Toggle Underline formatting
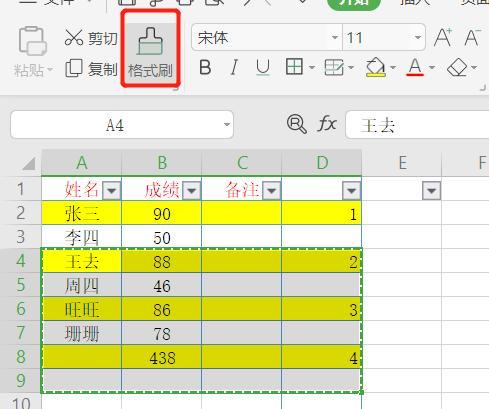 coord(263,68)
